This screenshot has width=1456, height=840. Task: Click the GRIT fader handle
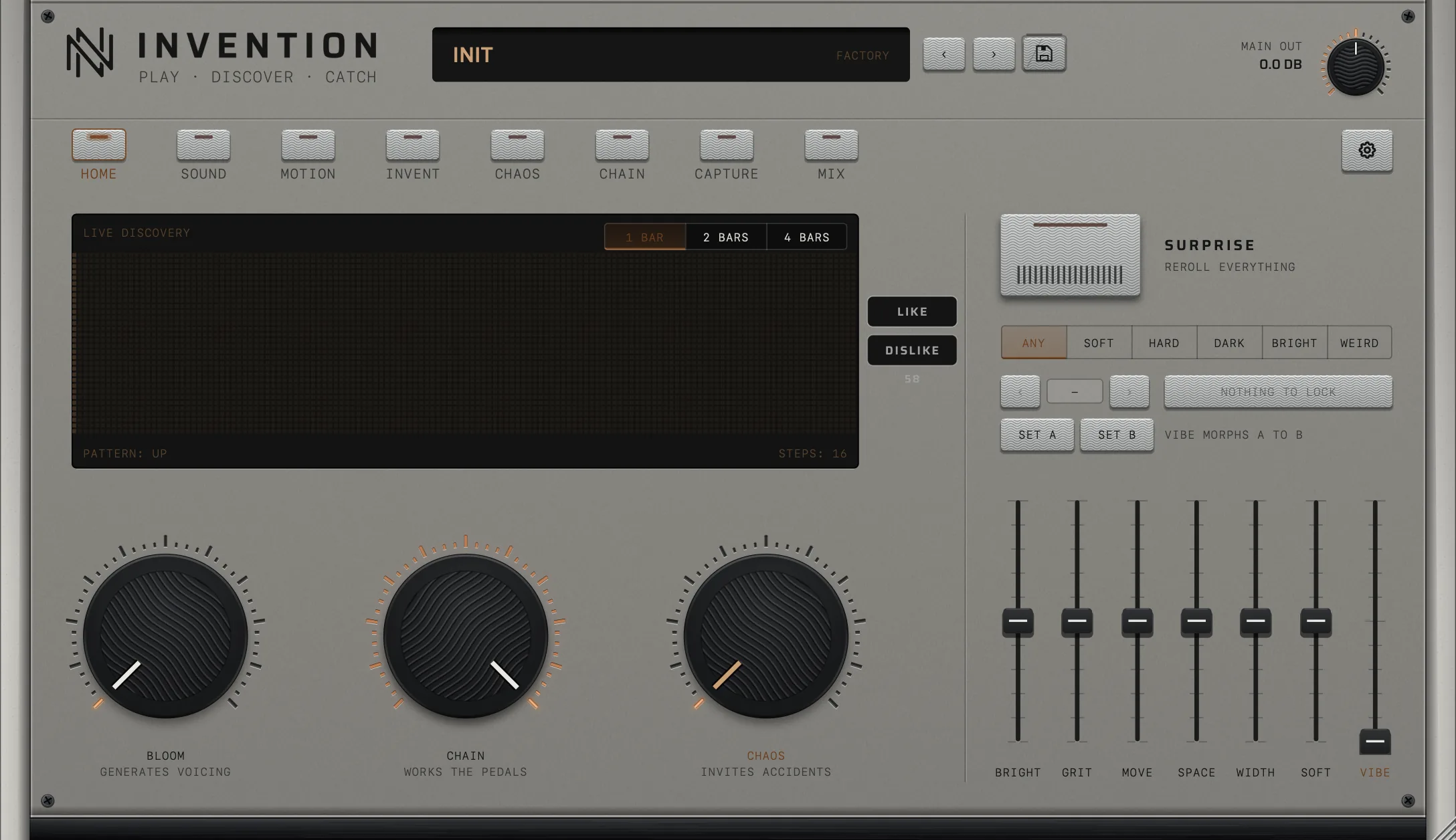1077,622
